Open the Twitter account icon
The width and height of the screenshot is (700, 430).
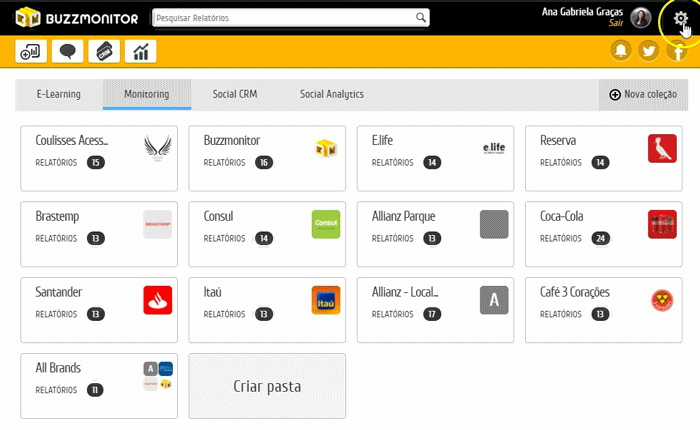[648, 51]
